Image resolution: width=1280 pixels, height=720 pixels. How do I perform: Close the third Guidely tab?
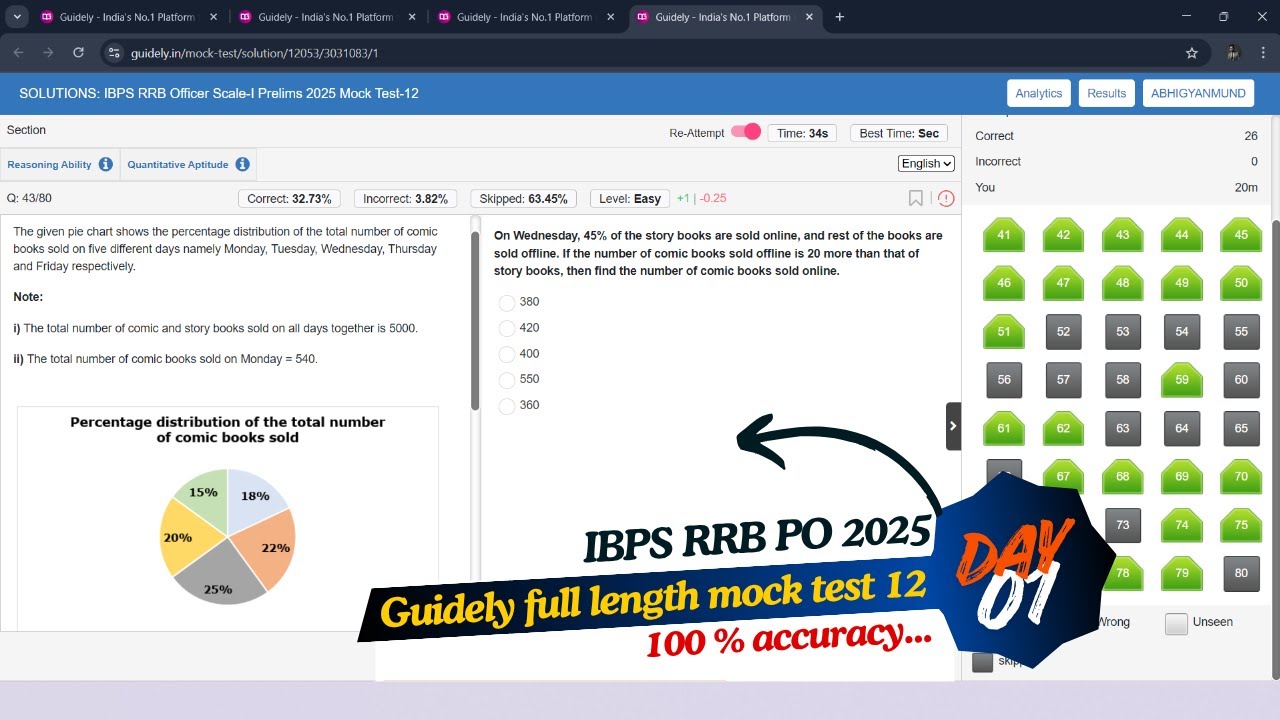tap(610, 17)
